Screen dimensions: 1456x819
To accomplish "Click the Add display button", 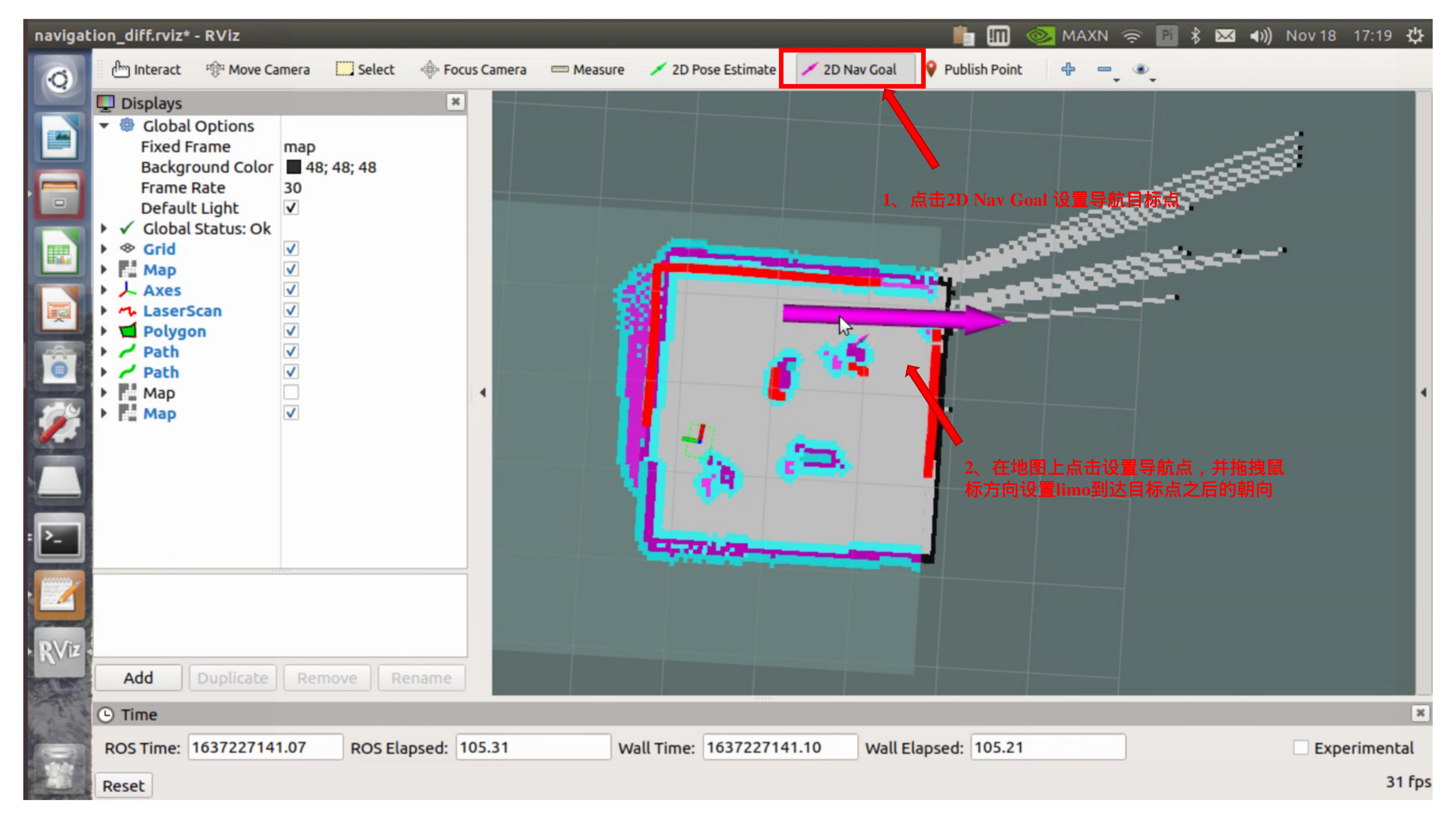I will point(138,678).
